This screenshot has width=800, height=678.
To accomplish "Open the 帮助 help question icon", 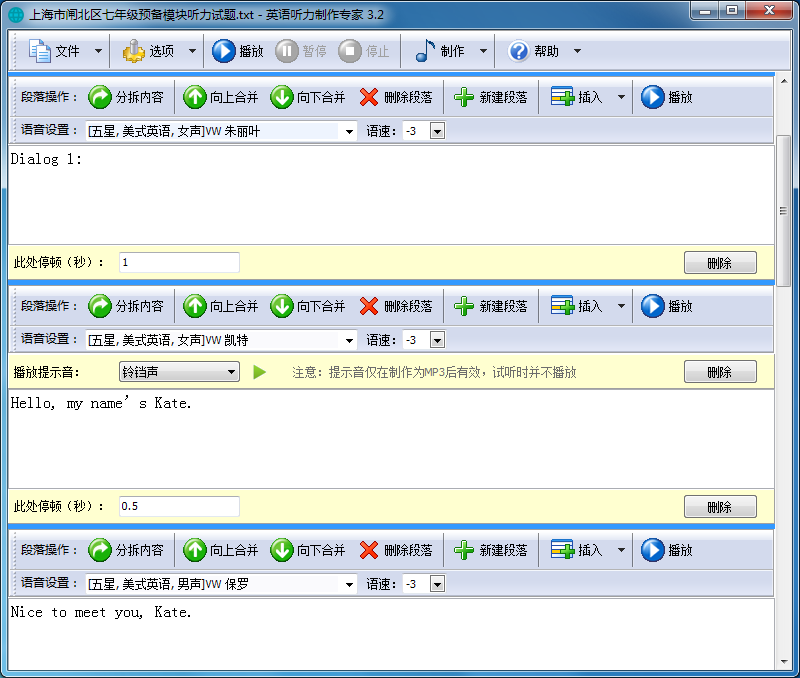I will tap(518, 51).
